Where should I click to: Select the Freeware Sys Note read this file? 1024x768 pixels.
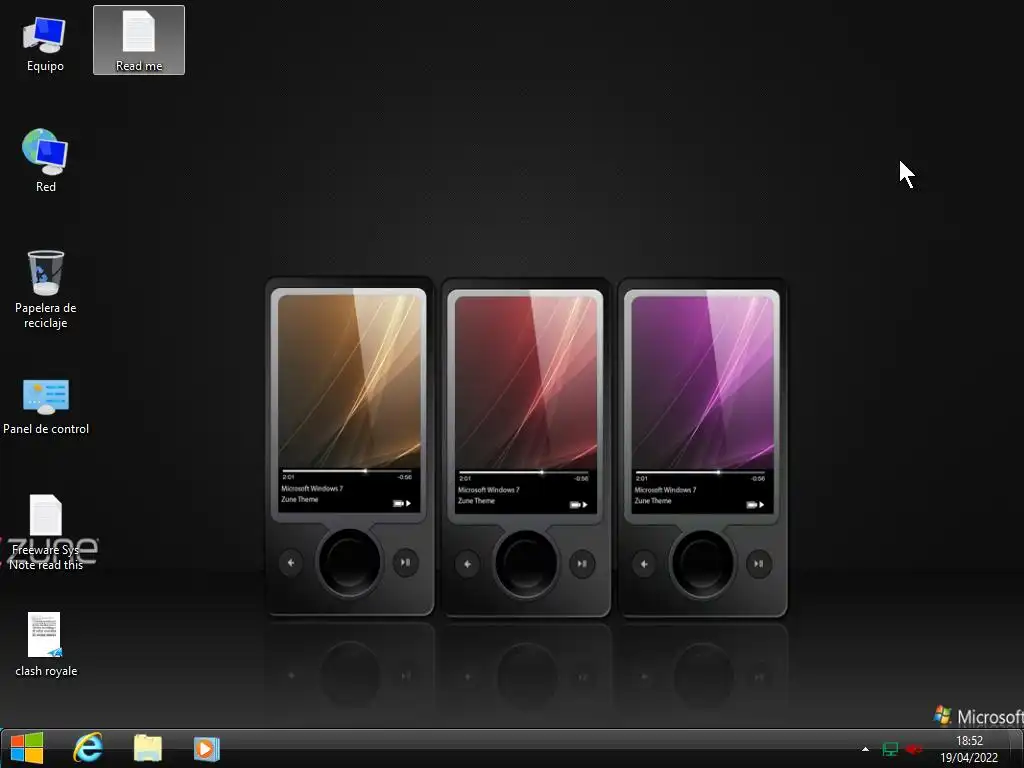pyautogui.click(x=45, y=532)
